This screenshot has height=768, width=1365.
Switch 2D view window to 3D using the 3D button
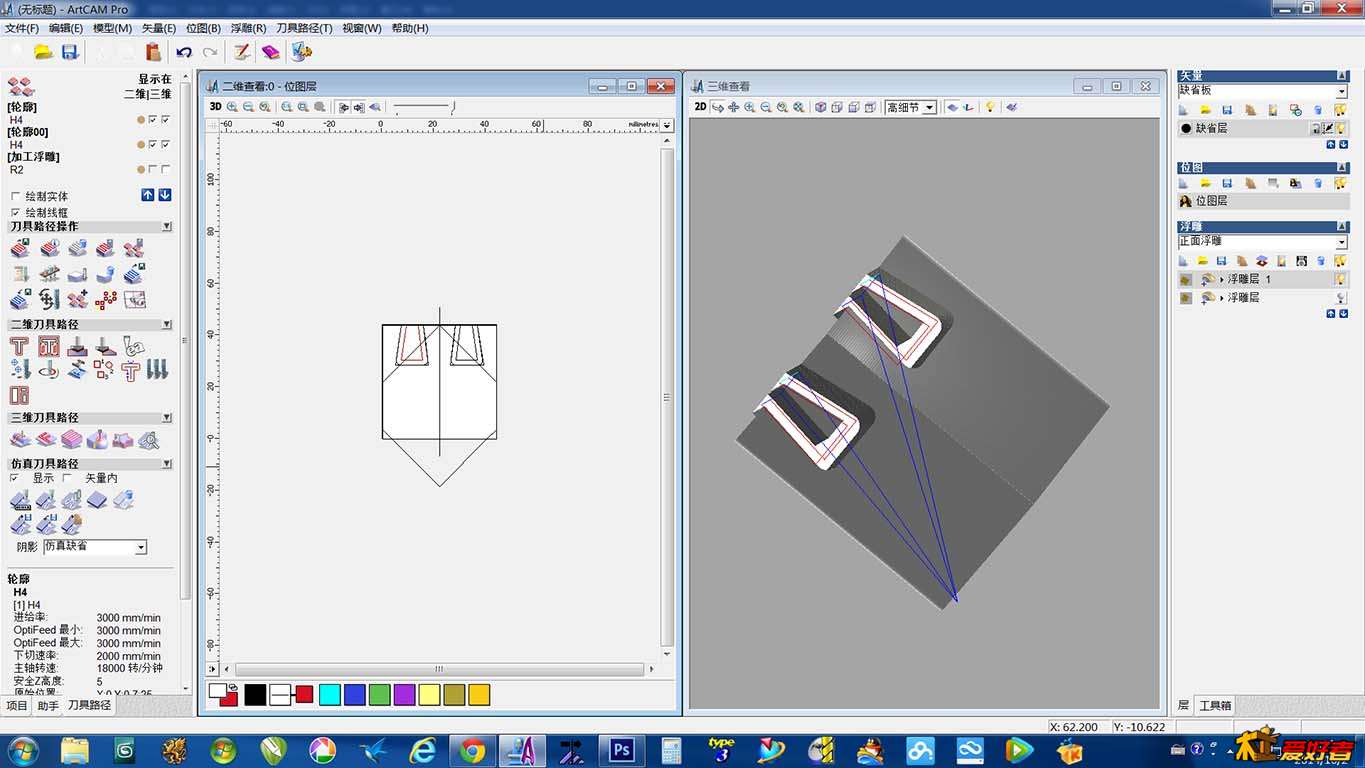pyautogui.click(x=215, y=107)
